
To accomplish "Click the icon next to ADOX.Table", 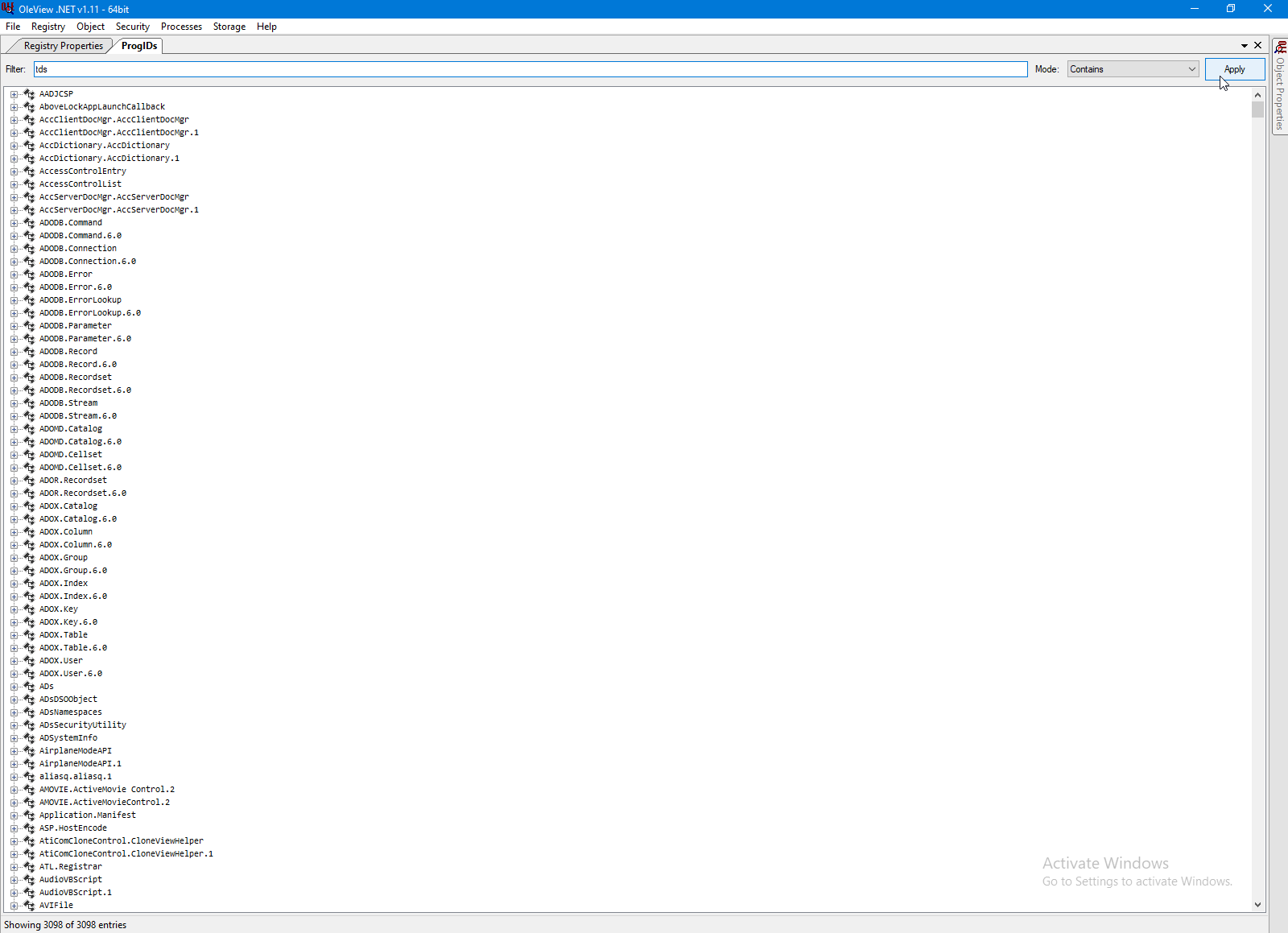I will click(x=29, y=635).
